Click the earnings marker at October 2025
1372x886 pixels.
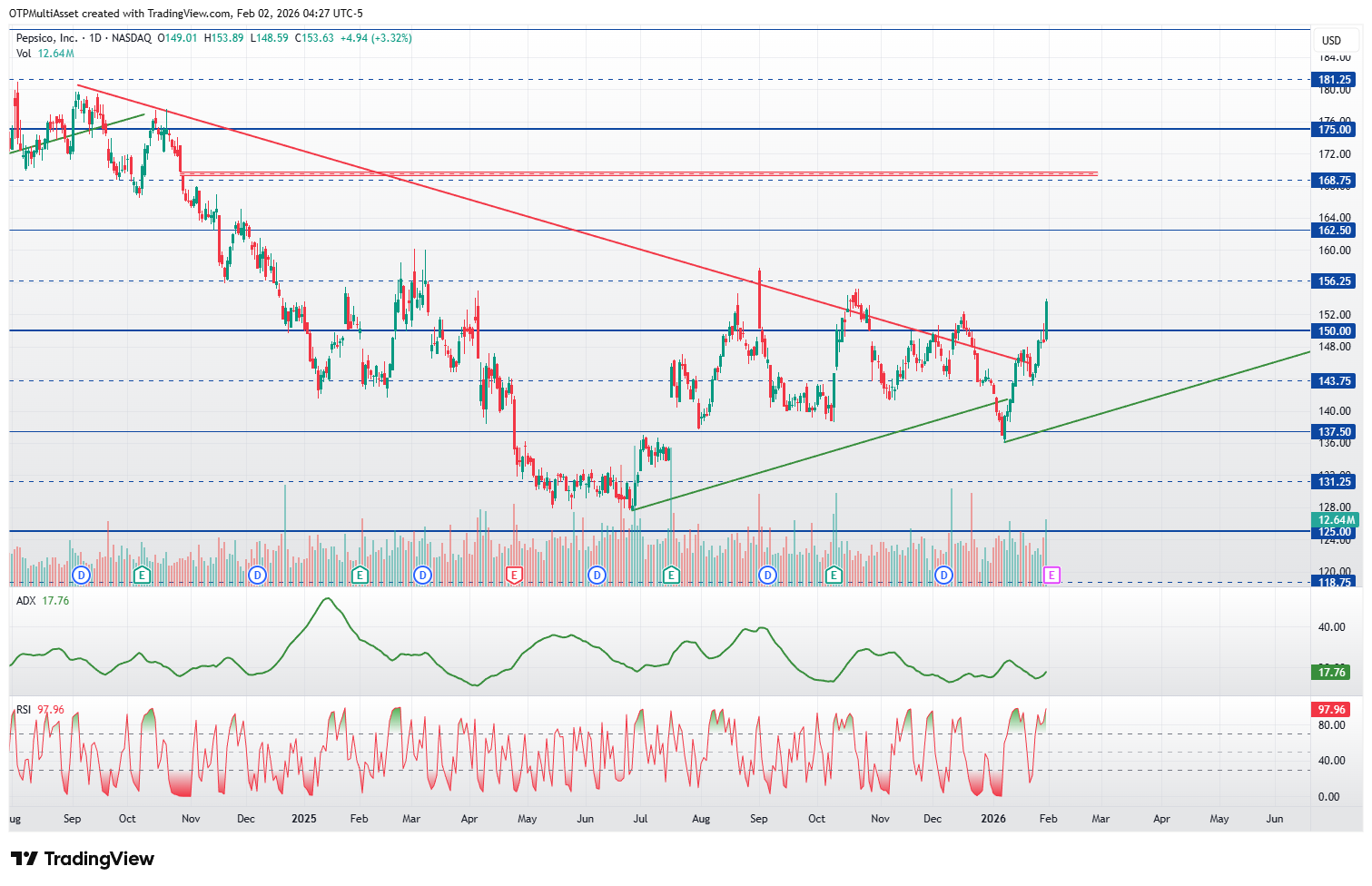point(834,575)
